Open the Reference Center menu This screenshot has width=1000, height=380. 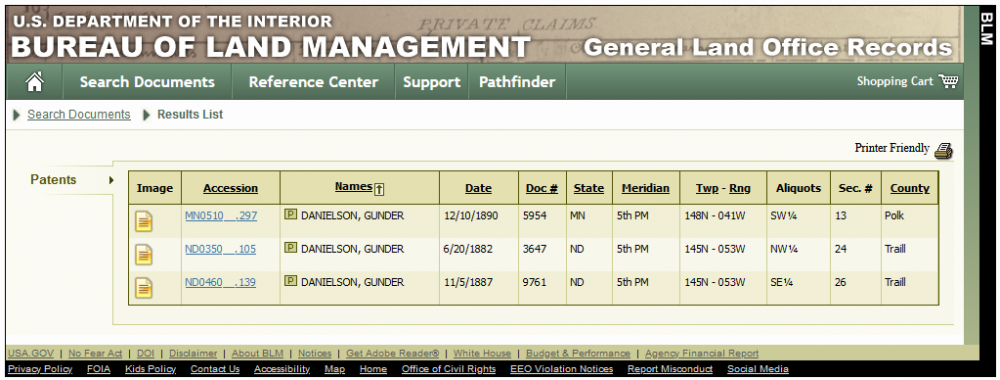313,82
